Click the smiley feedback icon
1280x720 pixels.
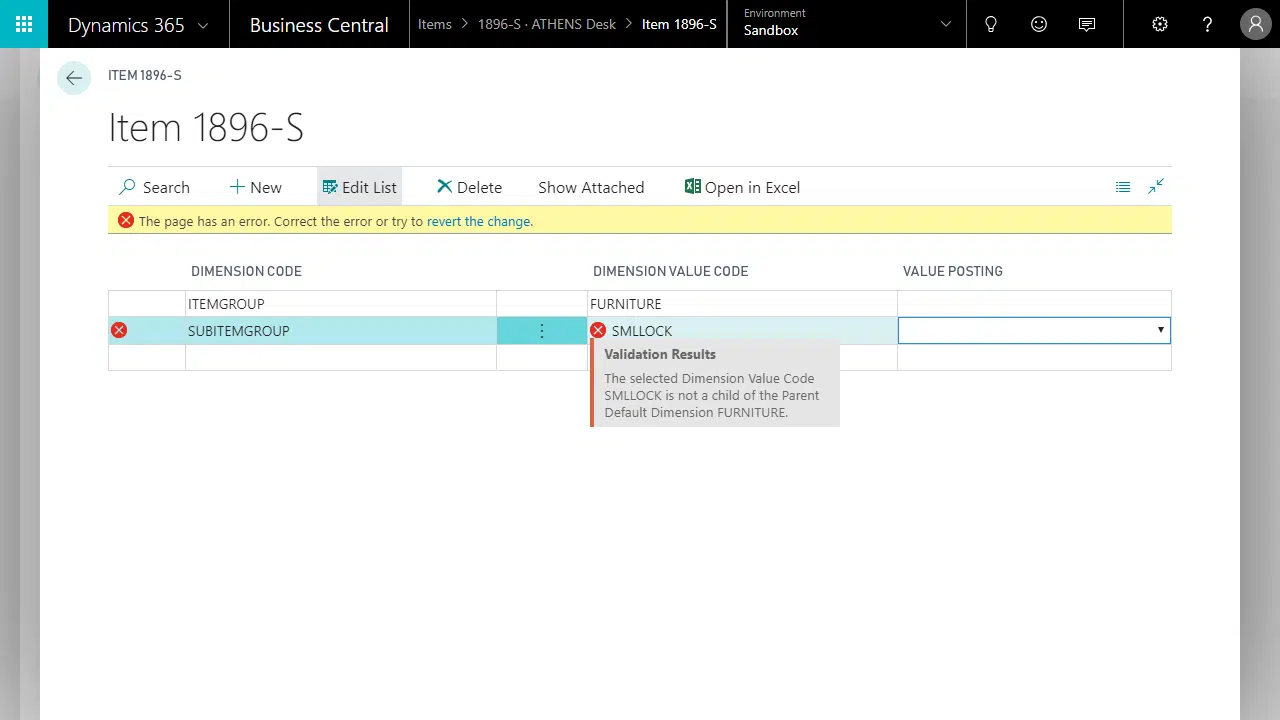(1039, 24)
